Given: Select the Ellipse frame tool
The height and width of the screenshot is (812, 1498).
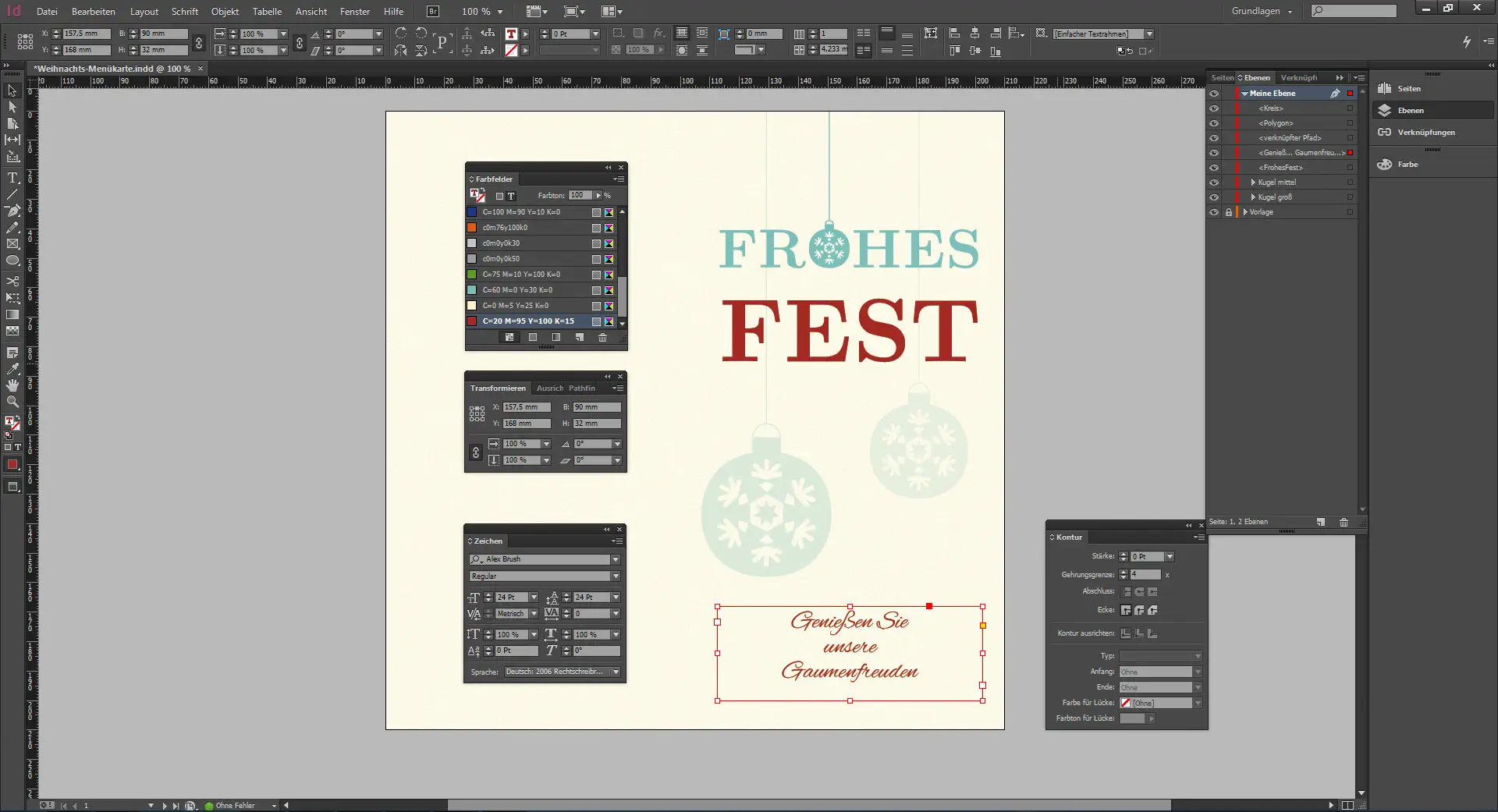Looking at the screenshot, I should [x=12, y=261].
